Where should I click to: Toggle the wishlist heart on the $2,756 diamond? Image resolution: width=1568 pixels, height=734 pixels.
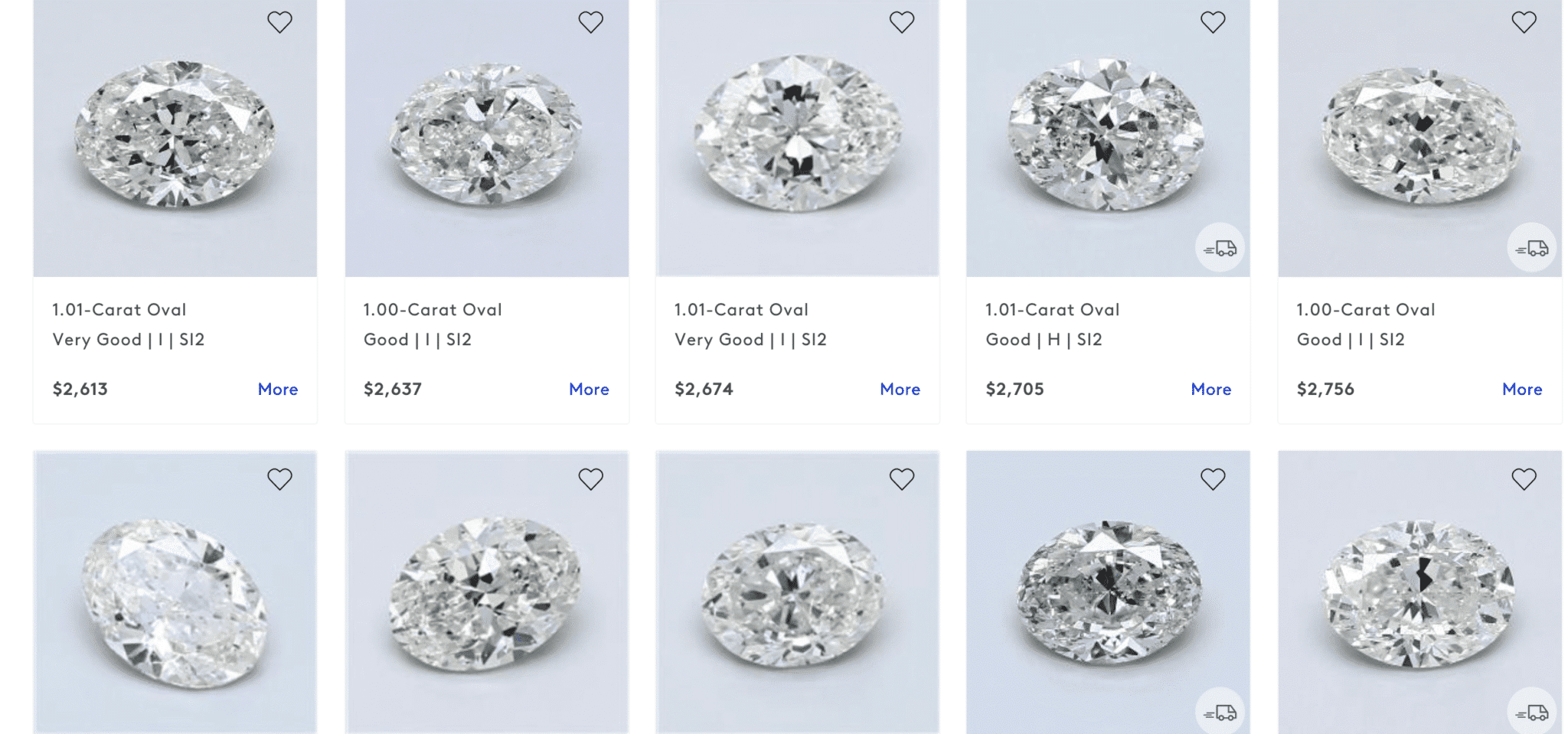click(x=1524, y=21)
